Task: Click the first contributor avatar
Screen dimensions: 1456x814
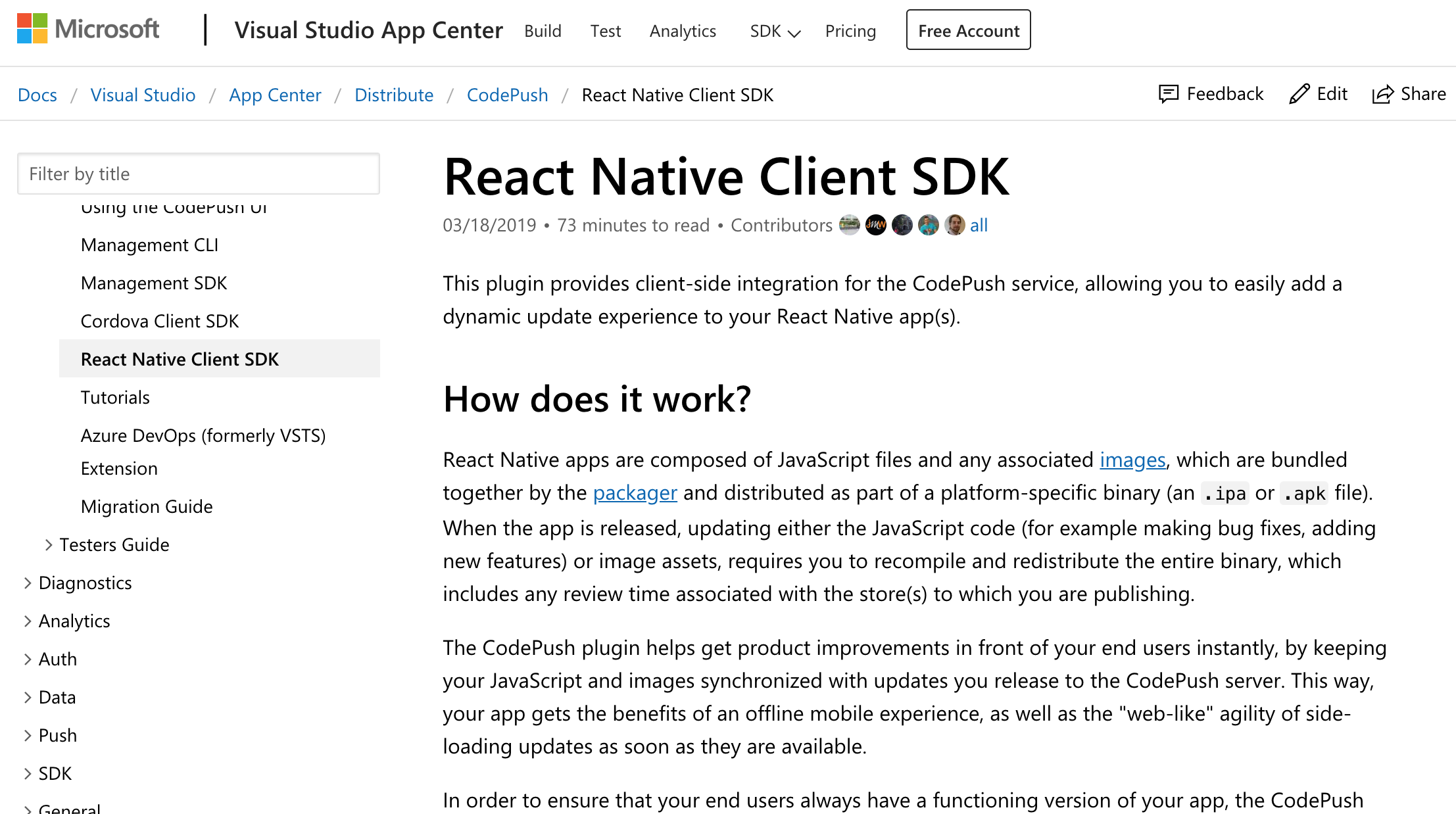Action: 849,225
